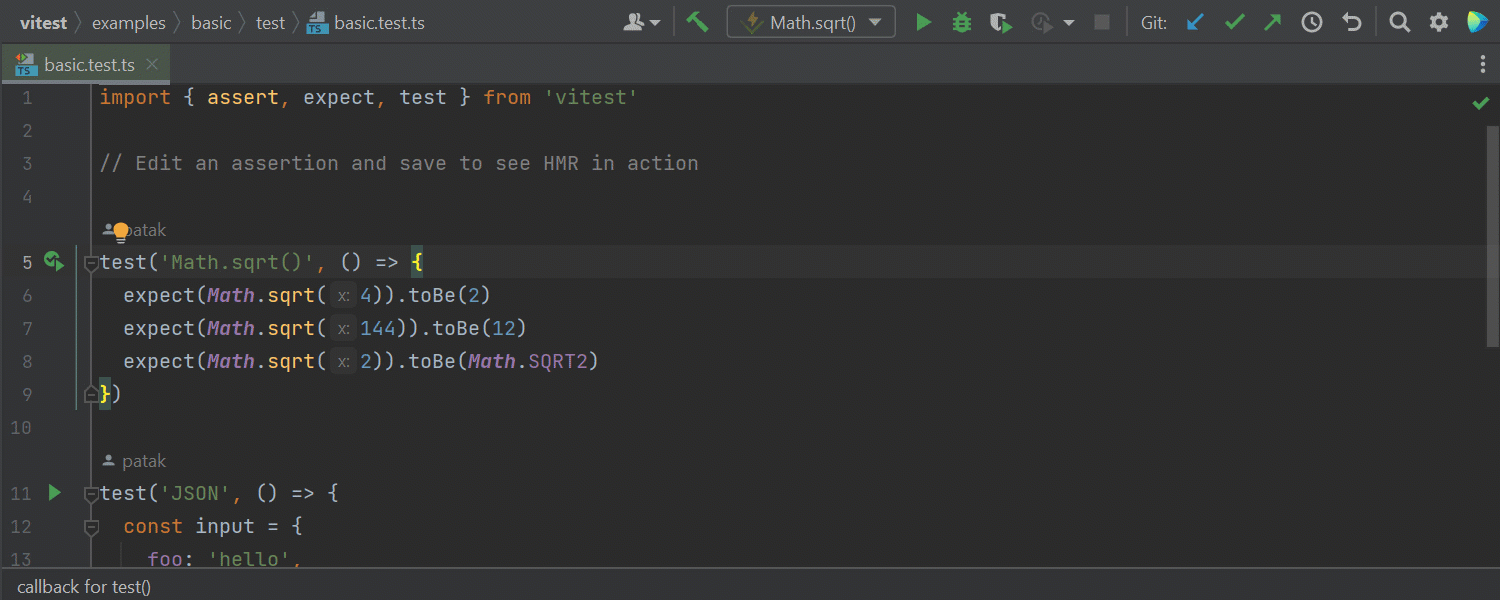This screenshot has width=1500, height=600.
Task: Show Git history with the clock icon
Action: (x=1312, y=22)
